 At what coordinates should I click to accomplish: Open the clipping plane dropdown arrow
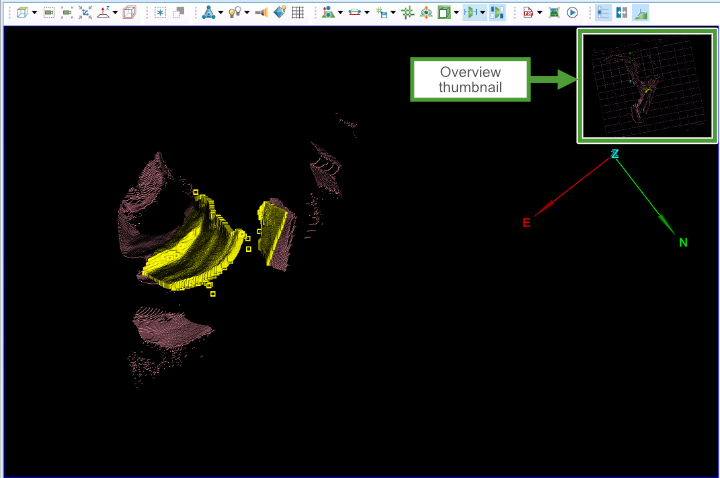coord(483,13)
